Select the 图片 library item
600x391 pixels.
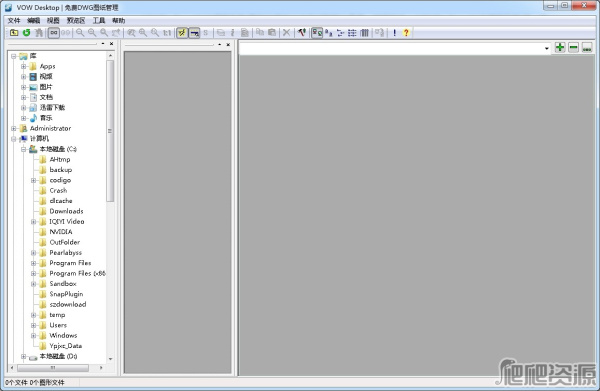click(46, 87)
